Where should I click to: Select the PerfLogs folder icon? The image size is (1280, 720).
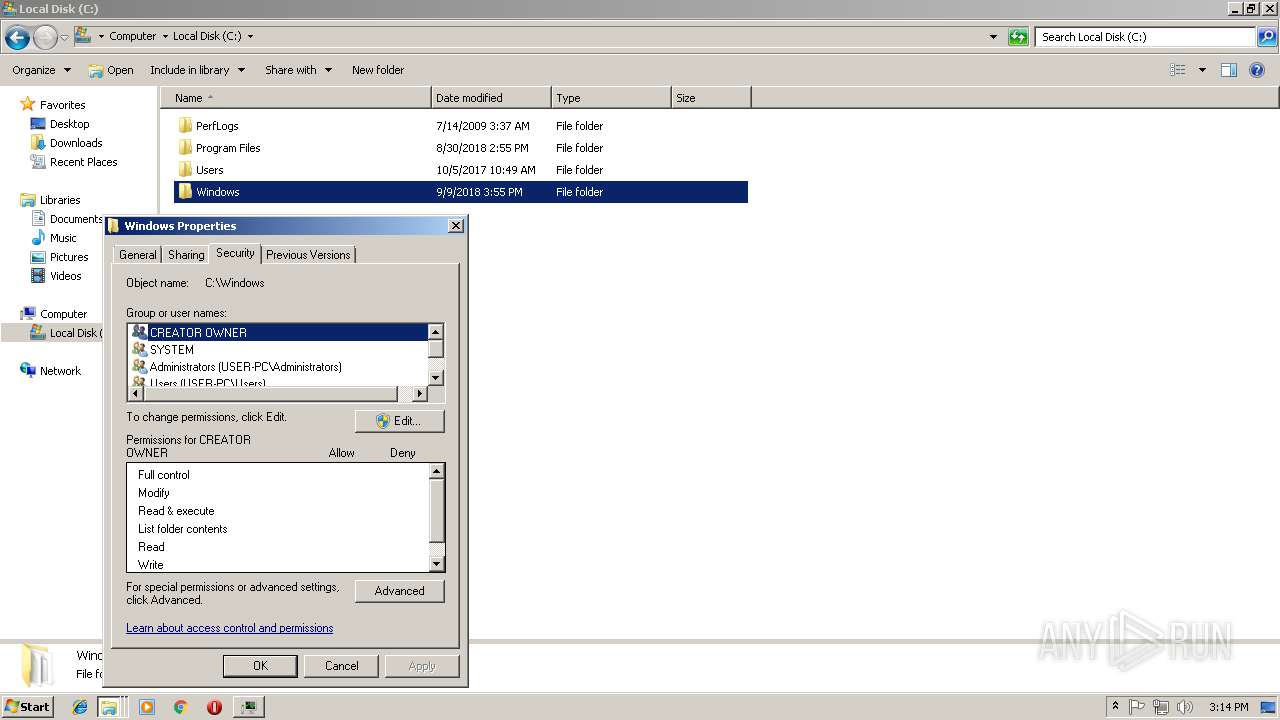tap(185, 126)
